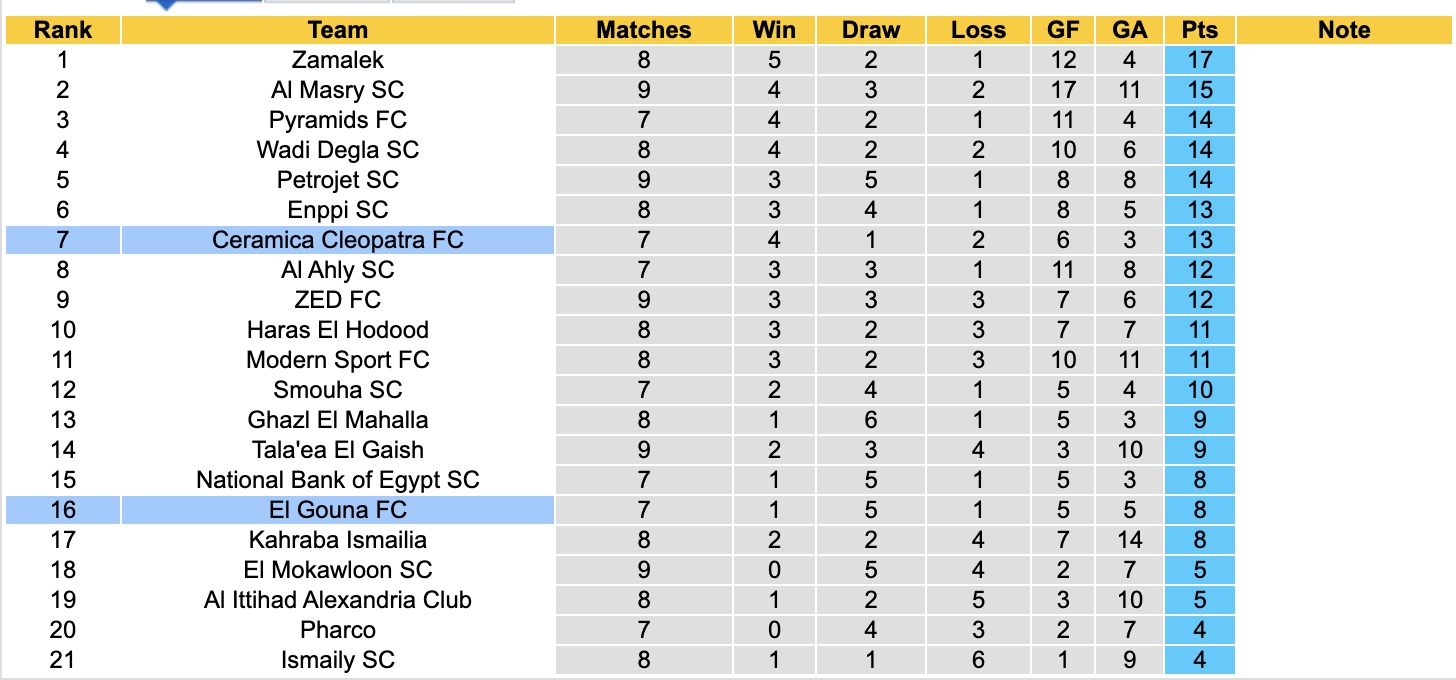This screenshot has height=680, width=1456.
Task: Select the active tab above the table
Action: tap(204, 3)
